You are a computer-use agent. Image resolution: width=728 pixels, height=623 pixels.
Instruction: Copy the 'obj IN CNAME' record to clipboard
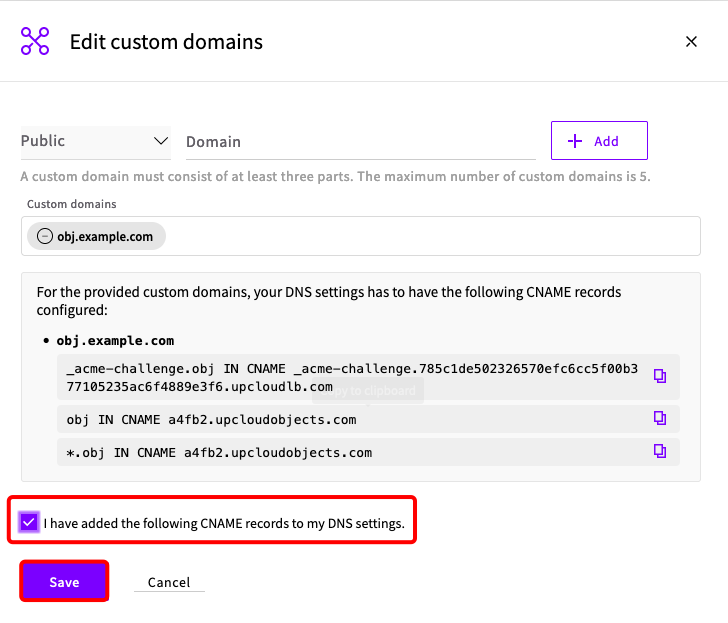click(x=660, y=418)
